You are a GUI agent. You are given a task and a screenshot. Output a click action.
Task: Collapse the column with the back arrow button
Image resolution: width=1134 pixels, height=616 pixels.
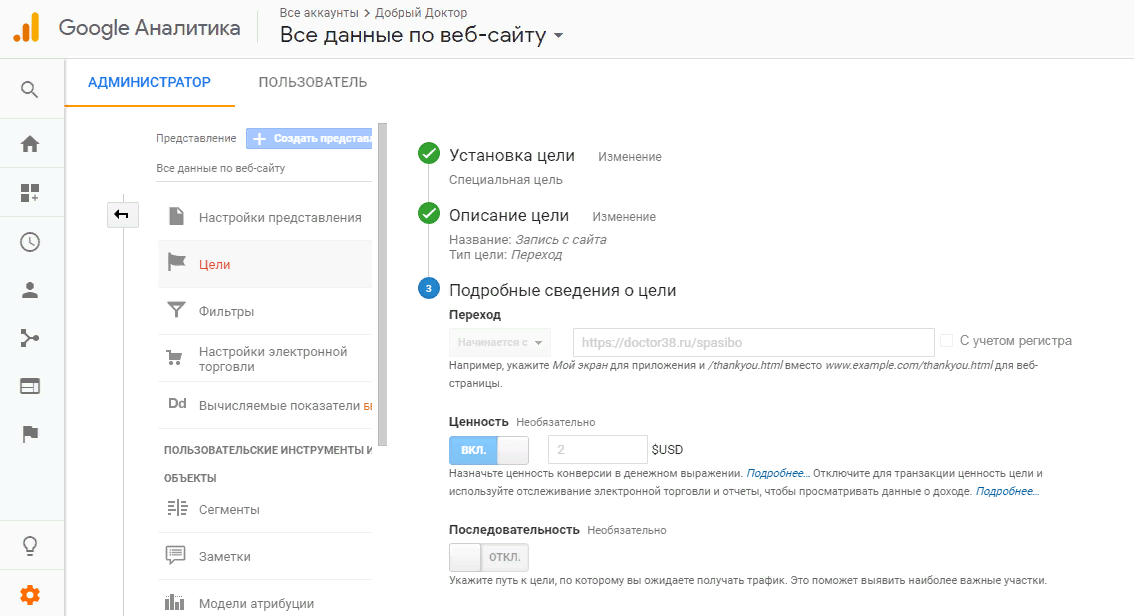click(122, 214)
